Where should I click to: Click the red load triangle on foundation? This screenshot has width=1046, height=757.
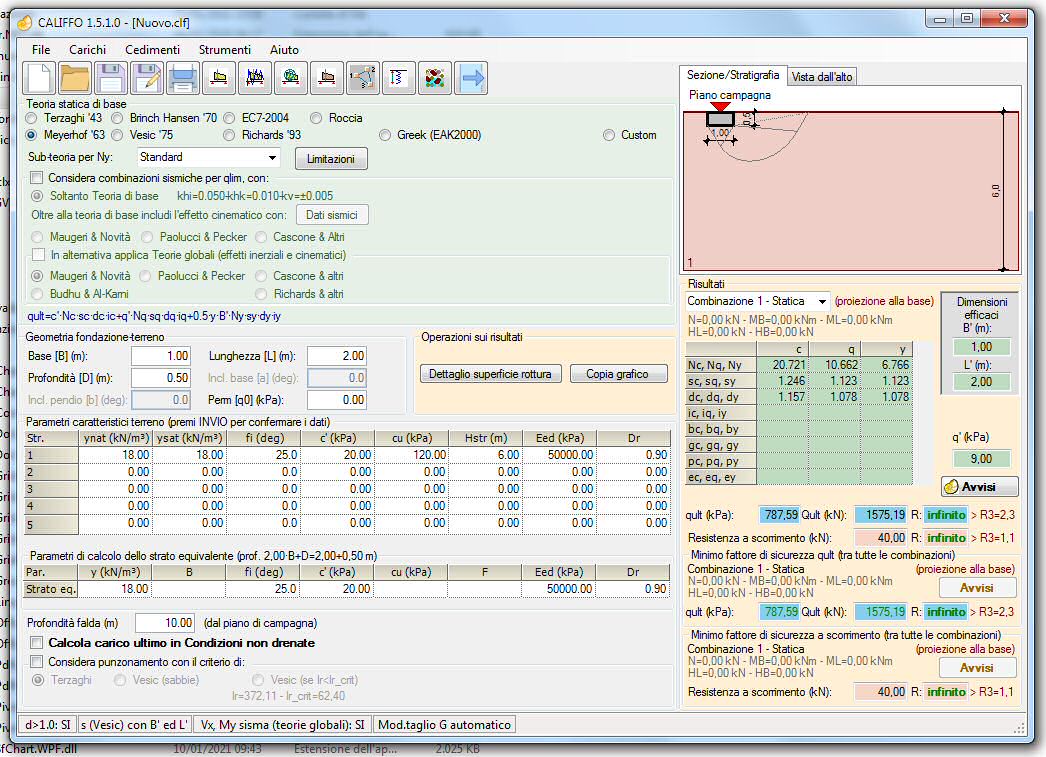click(720, 107)
